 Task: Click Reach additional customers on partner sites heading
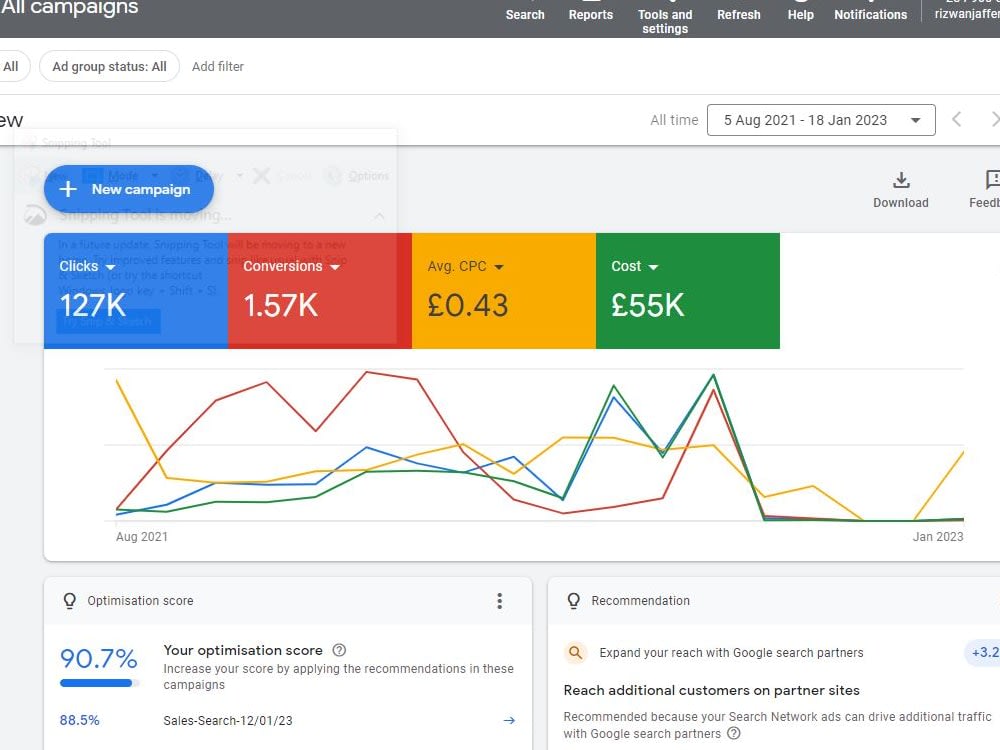[x=711, y=690]
